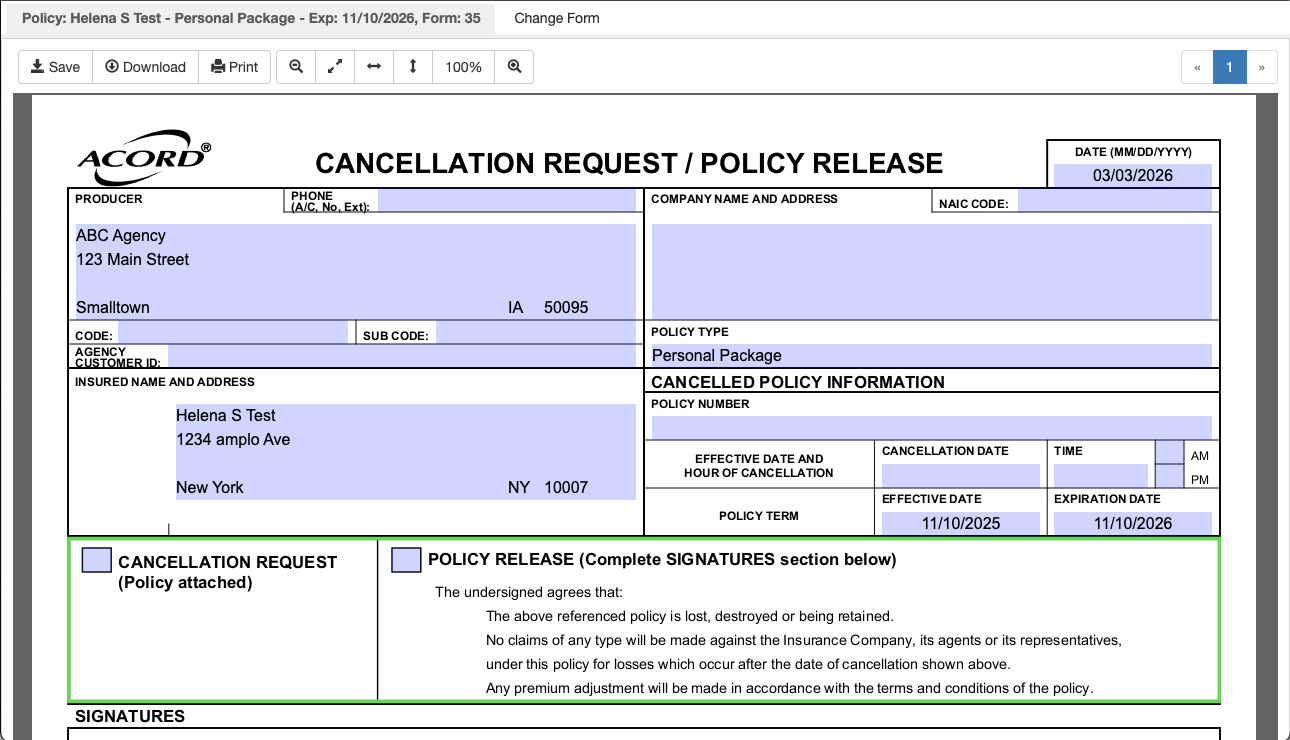Fit document to page width
The height and width of the screenshot is (740, 1290).
point(374,67)
